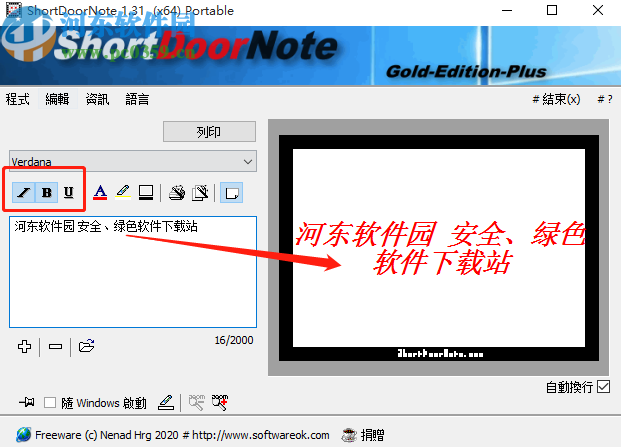The width and height of the screenshot is (621, 447).
Task: Minimize the ShortDoorNote window
Action: click(x=507, y=10)
